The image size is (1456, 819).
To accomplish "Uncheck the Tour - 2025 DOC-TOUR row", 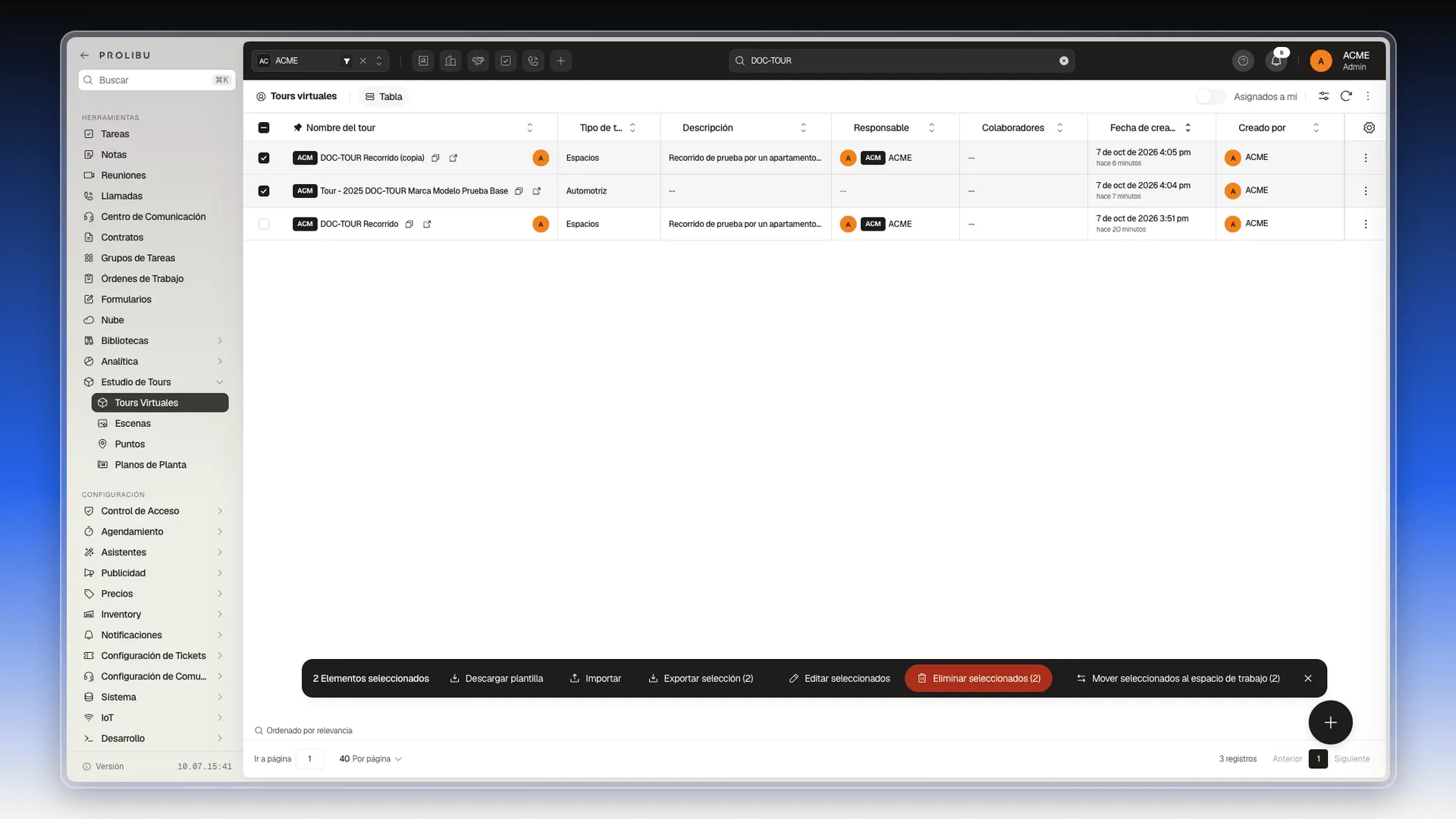I will (264, 191).
